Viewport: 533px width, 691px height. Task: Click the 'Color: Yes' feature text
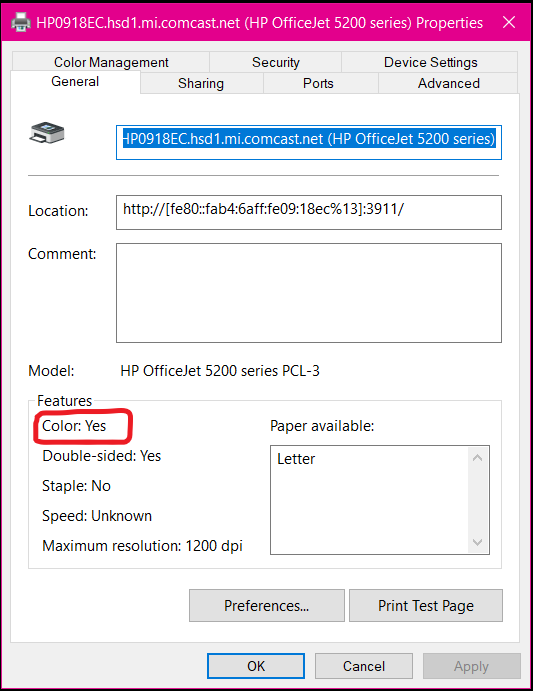point(74,426)
